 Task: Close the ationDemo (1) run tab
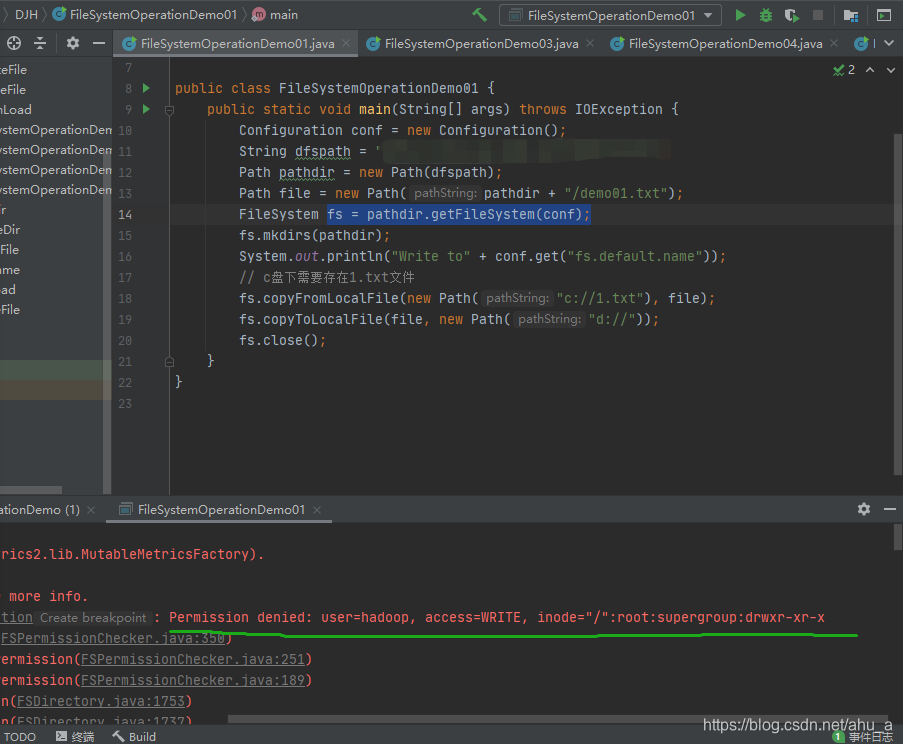(90, 510)
